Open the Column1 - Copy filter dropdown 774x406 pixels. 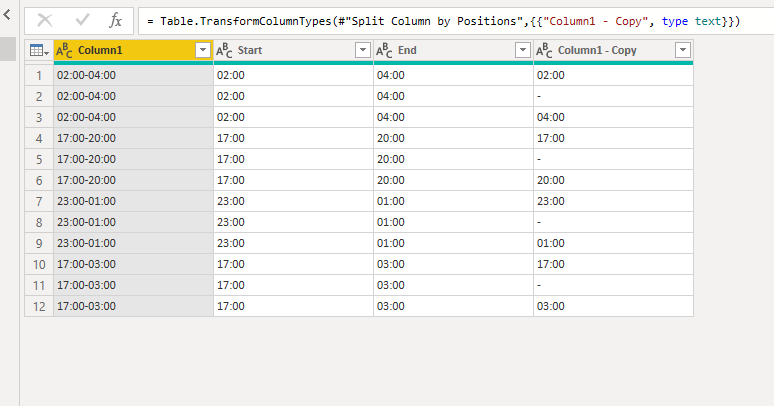click(683, 50)
